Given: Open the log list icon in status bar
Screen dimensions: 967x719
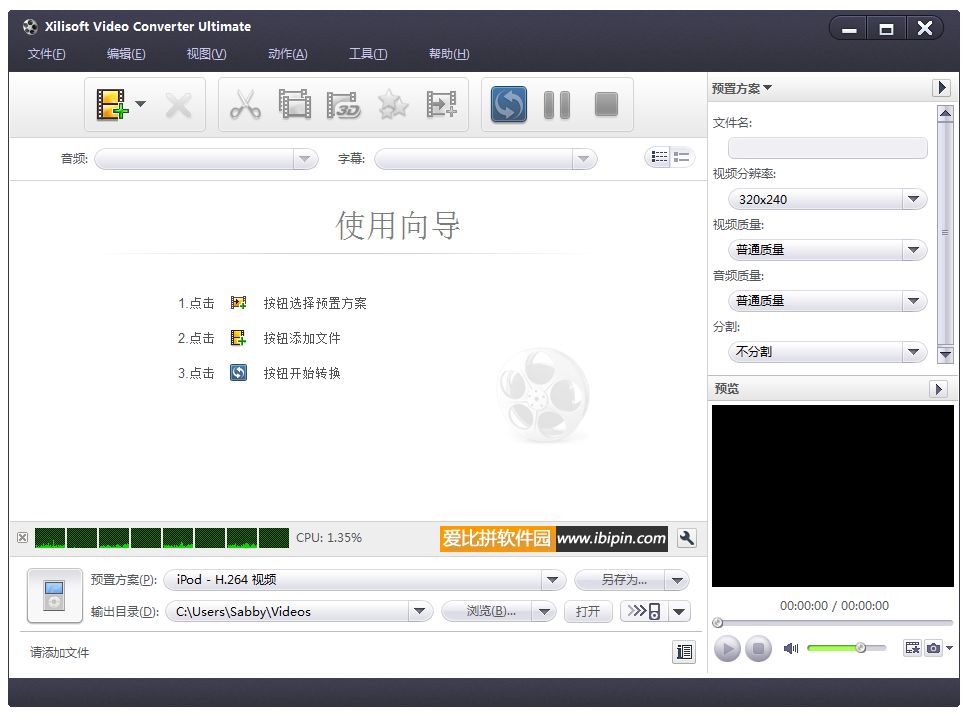Looking at the screenshot, I should tap(684, 652).
